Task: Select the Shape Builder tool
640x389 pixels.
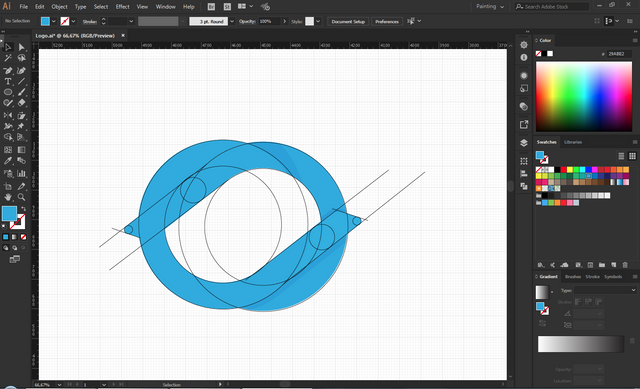Action: 8,137
